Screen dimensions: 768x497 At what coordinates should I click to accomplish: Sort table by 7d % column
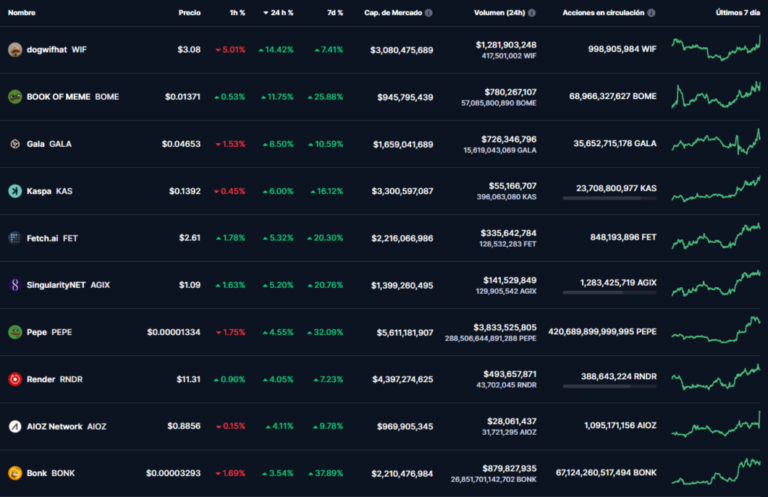[335, 13]
